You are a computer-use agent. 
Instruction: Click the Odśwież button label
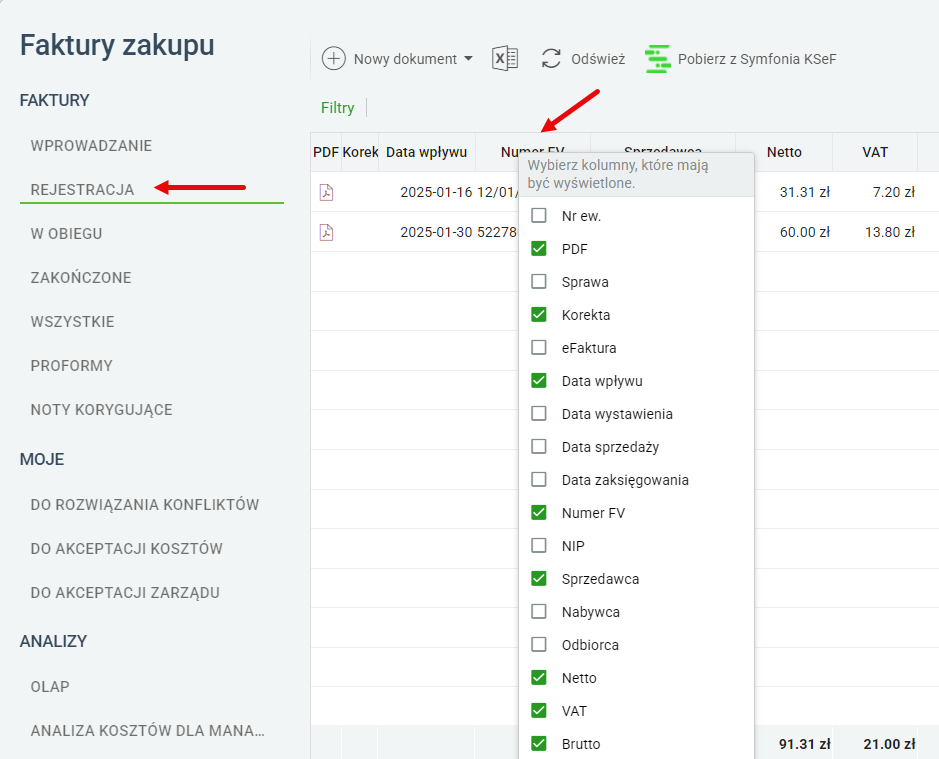click(598, 59)
